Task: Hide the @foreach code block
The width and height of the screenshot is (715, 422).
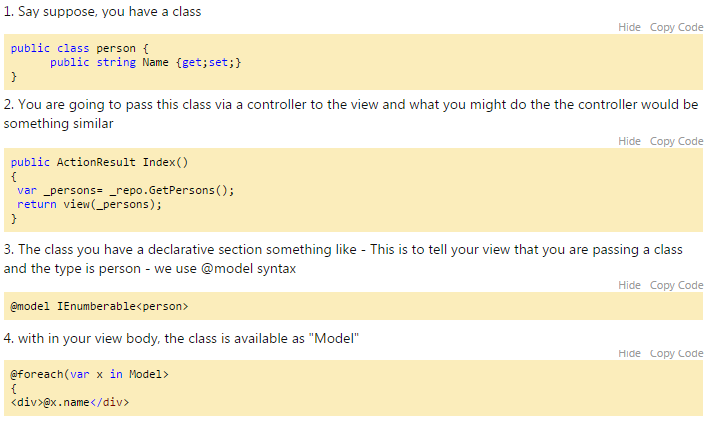Action: point(629,354)
